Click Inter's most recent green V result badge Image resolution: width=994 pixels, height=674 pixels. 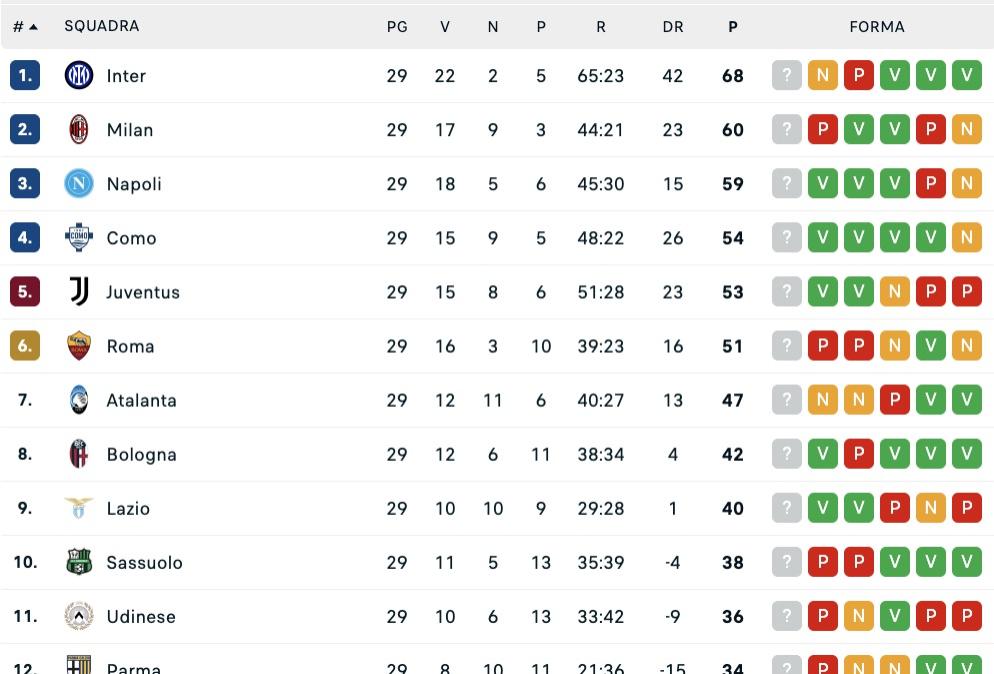click(x=967, y=75)
